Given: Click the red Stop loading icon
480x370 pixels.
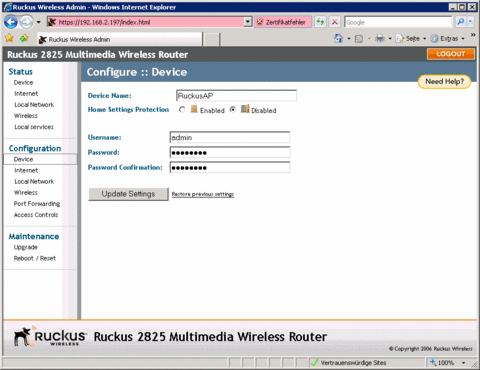Looking at the screenshot, I should point(335,22).
